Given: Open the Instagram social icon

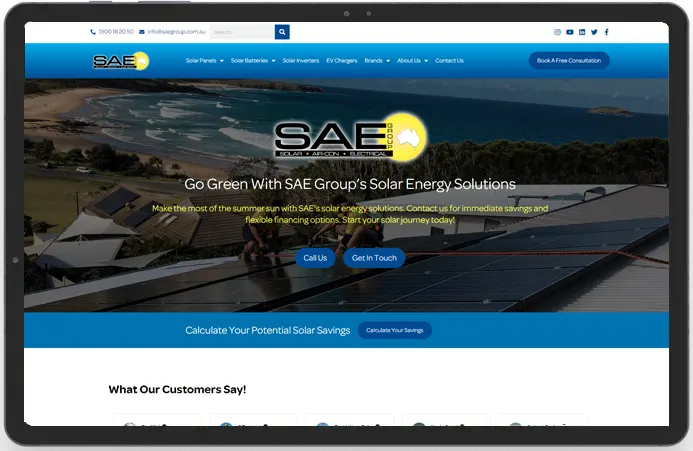Looking at the screenshot, I should pyautogui.click(x=557, y=32).
